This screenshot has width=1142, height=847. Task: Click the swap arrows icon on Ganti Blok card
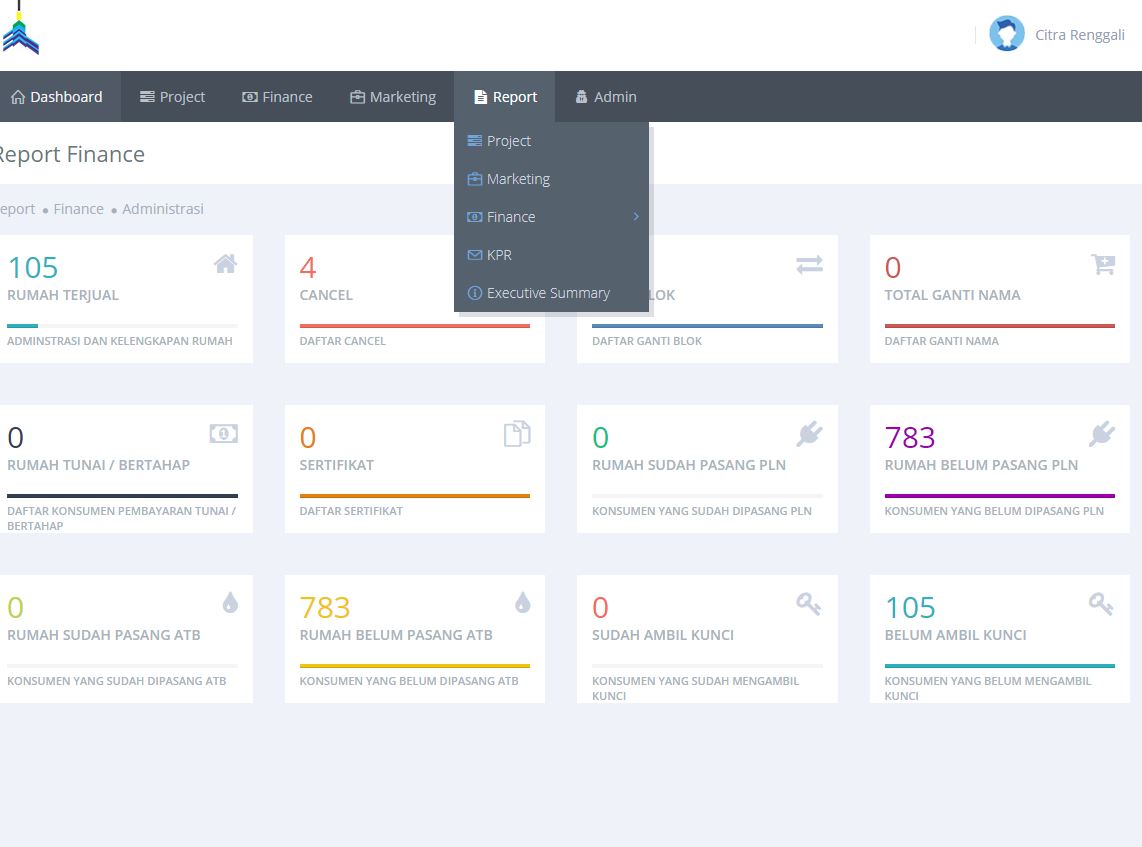click(809, 264)
